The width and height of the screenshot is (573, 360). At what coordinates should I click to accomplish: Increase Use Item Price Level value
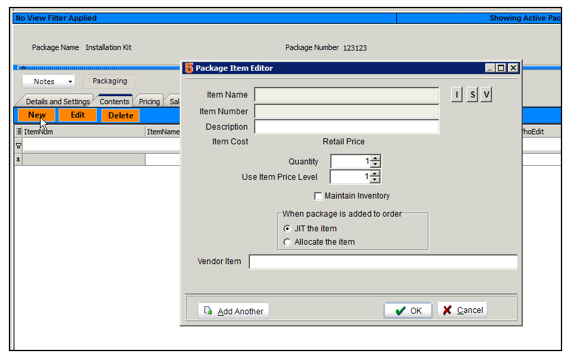(x=375, y=174)
